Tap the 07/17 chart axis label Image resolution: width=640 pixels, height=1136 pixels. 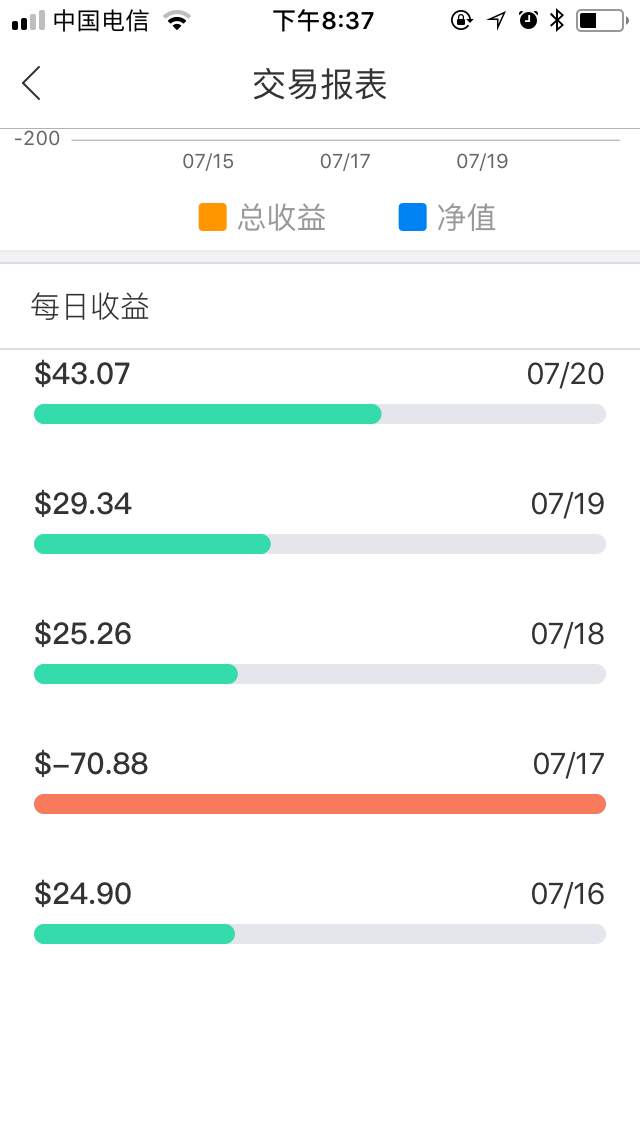[x=345, y=161]
